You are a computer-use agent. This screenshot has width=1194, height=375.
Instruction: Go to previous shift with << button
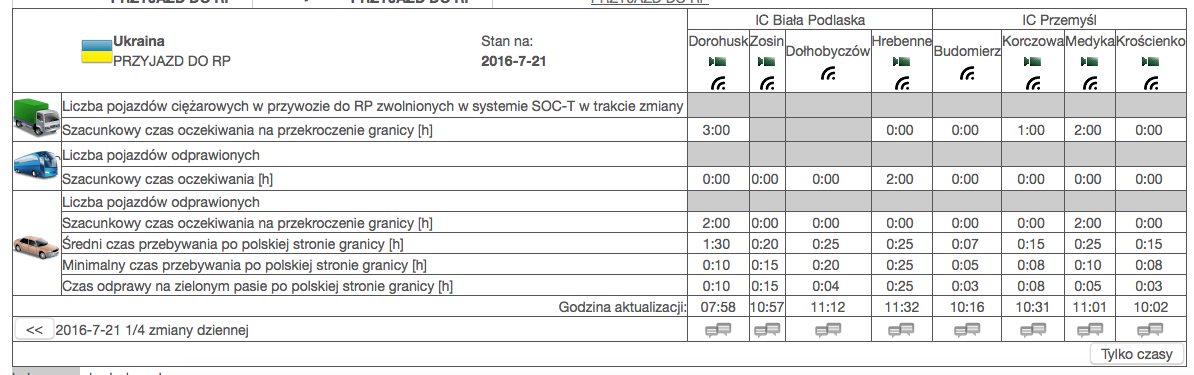click(x=34, y=330)
